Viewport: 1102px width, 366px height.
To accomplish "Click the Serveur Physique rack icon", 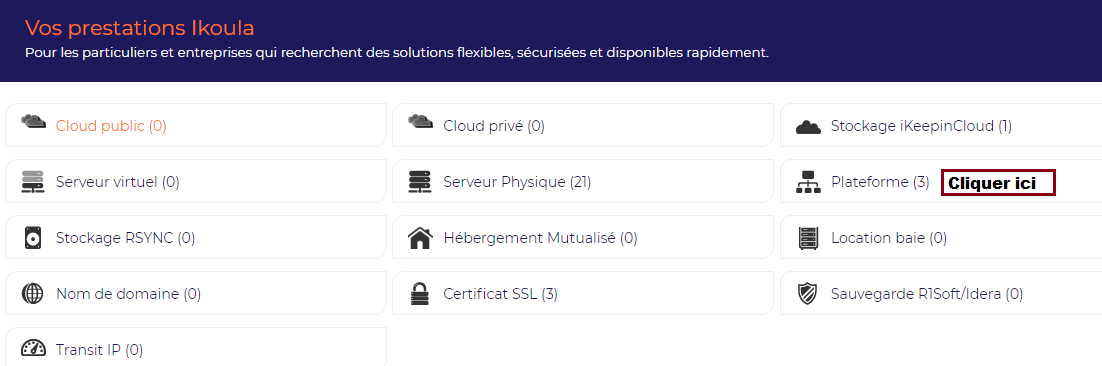I will (x=420, y=183).
